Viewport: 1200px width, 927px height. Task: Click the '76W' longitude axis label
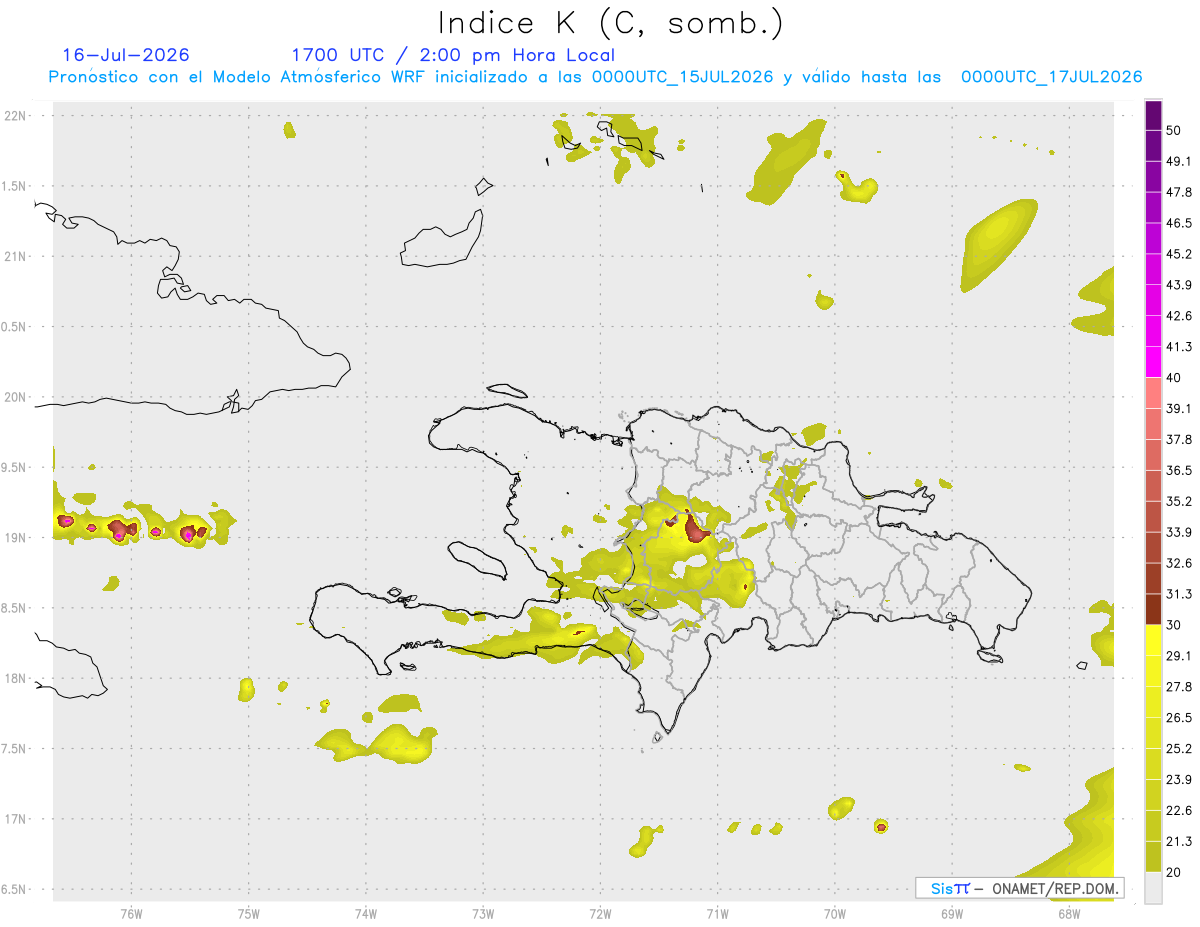131,913
